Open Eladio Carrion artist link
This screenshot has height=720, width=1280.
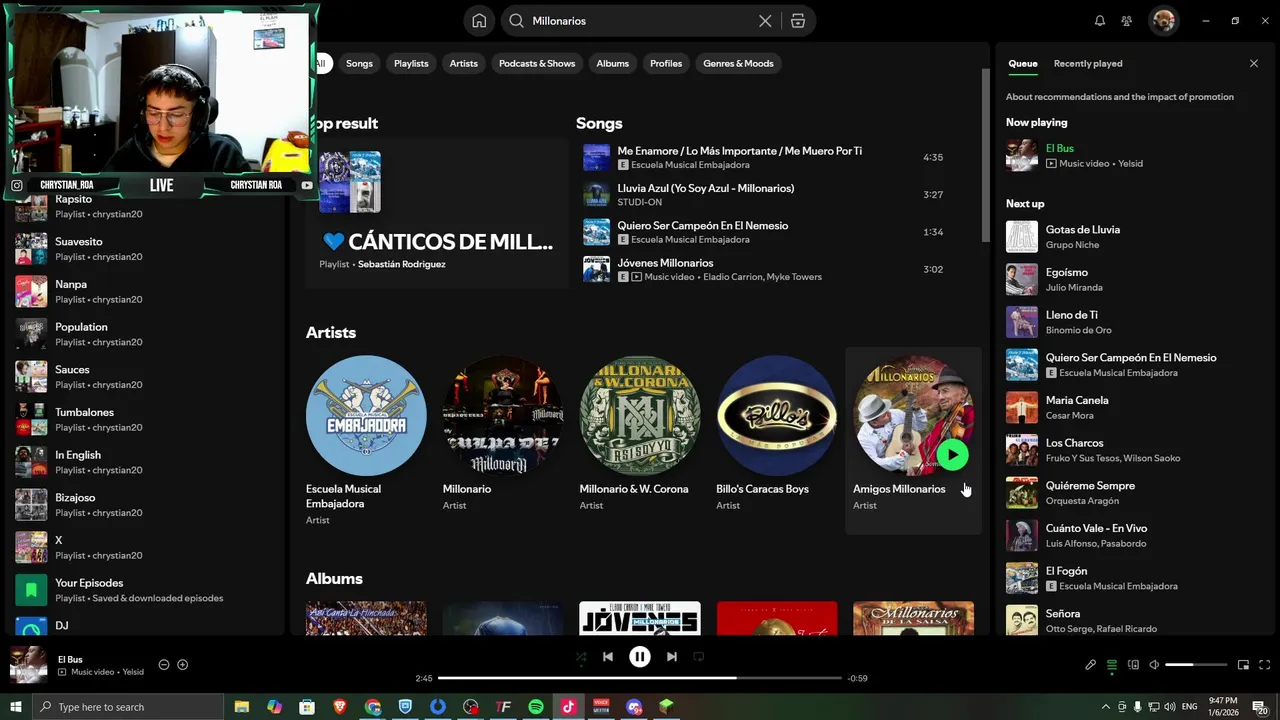733,277
